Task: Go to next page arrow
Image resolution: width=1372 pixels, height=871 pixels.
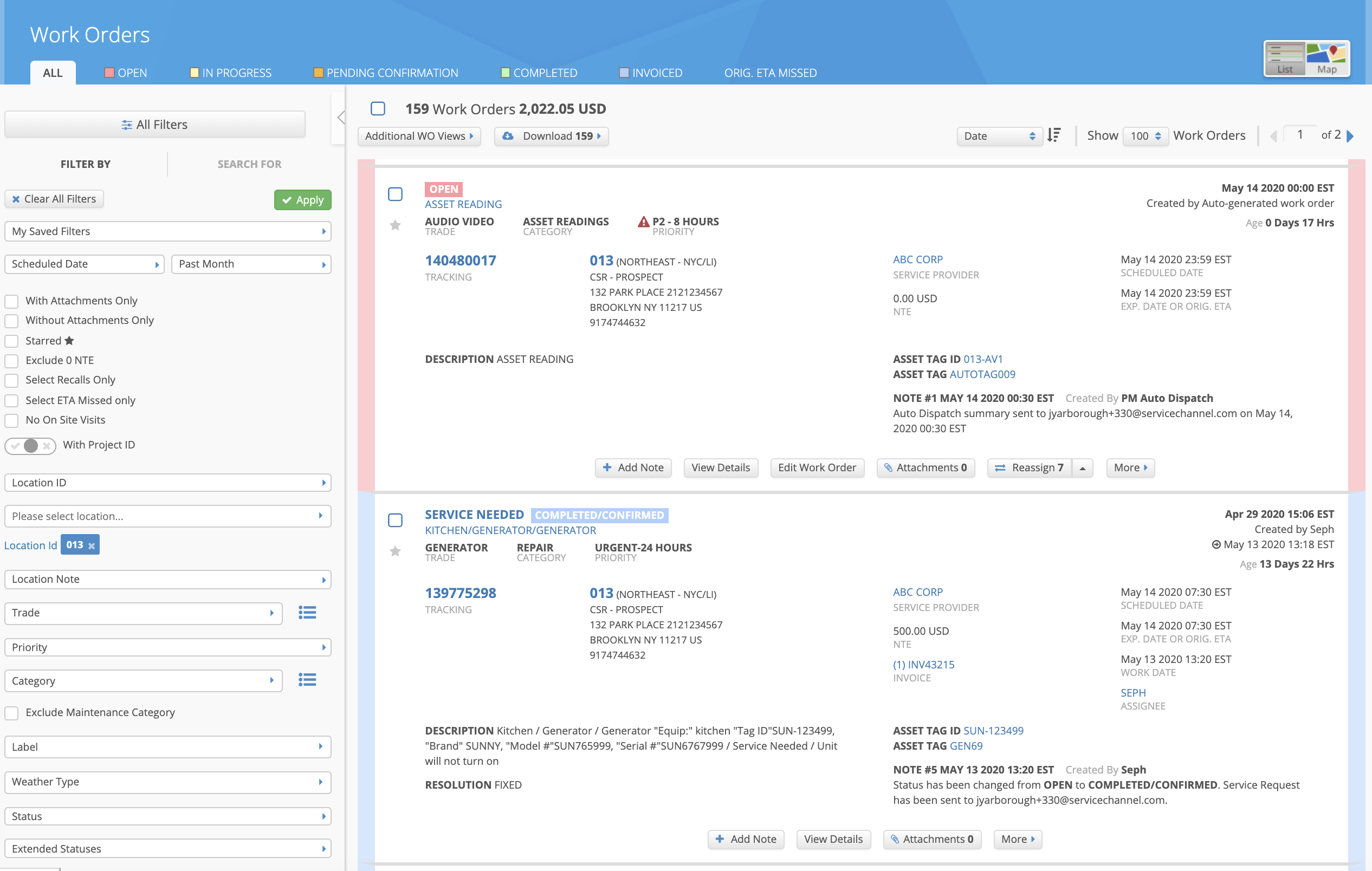Action: point(1350,135)
